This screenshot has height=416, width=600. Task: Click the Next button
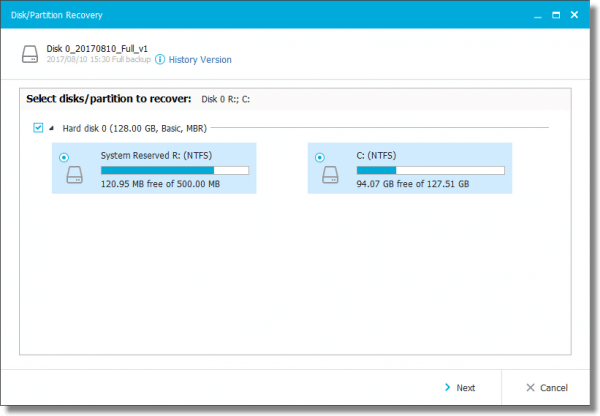460,388
